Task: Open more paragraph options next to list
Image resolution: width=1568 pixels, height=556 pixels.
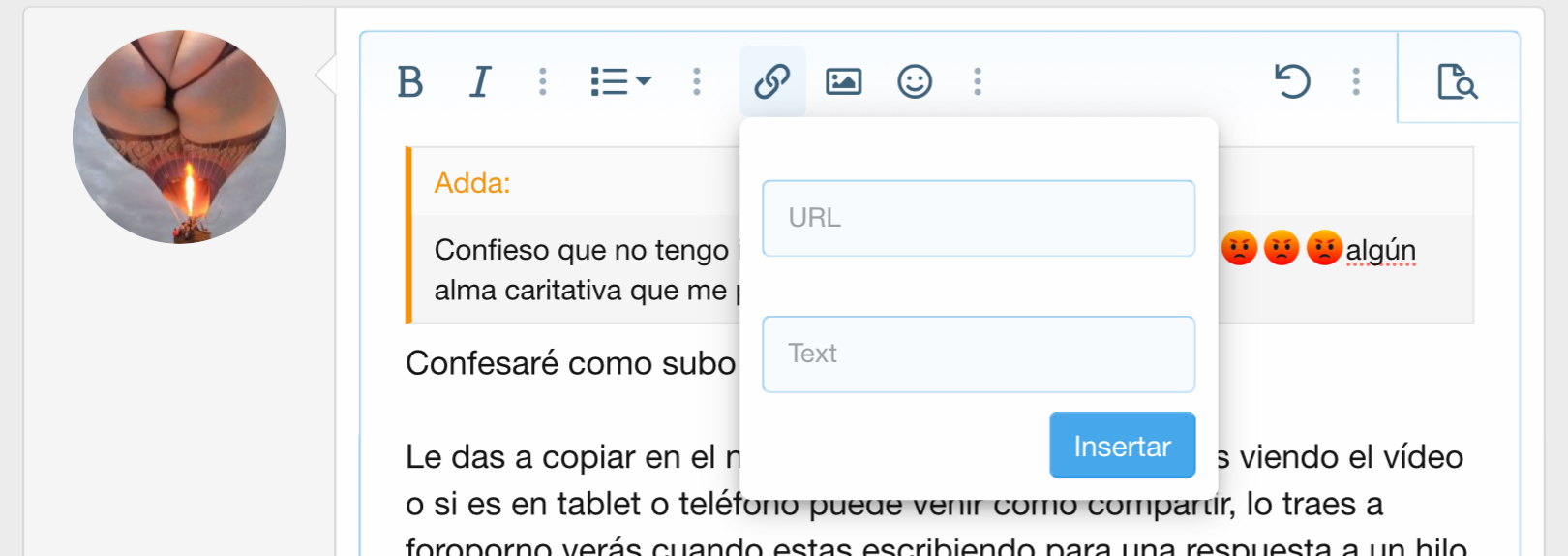Action: pyautogui.click(x=696, y=82)
